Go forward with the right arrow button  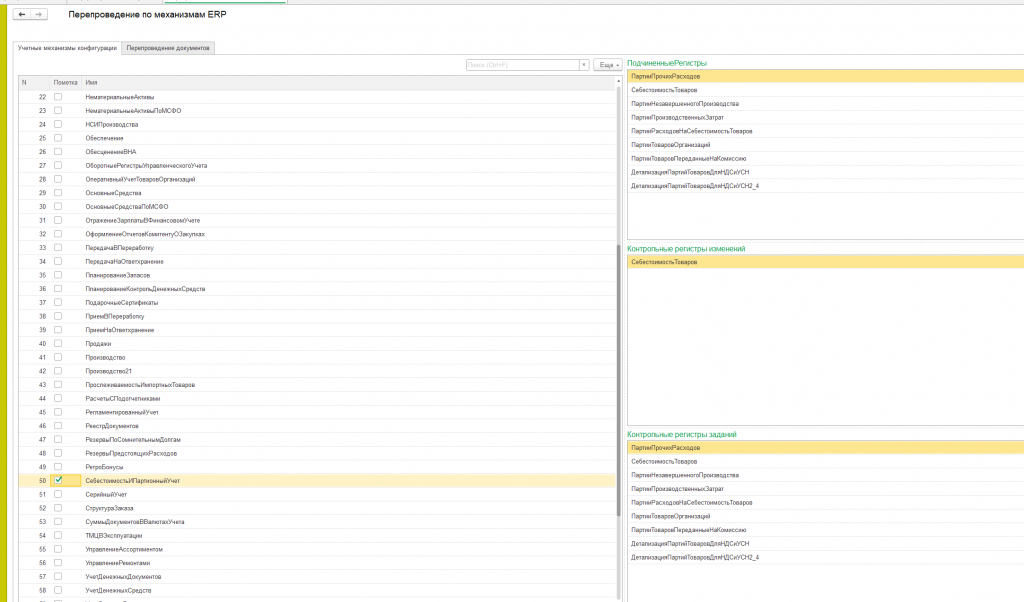(x=39, y=14)
